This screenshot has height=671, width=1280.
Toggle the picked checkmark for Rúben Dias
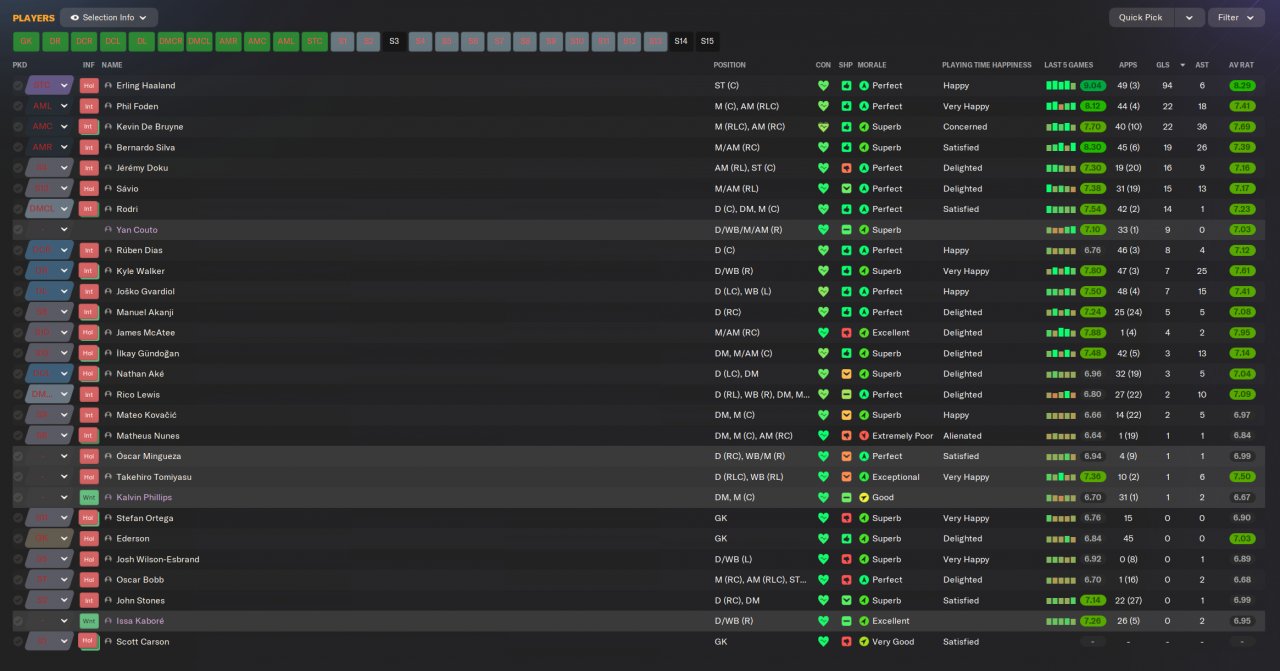tap(18, 250)
